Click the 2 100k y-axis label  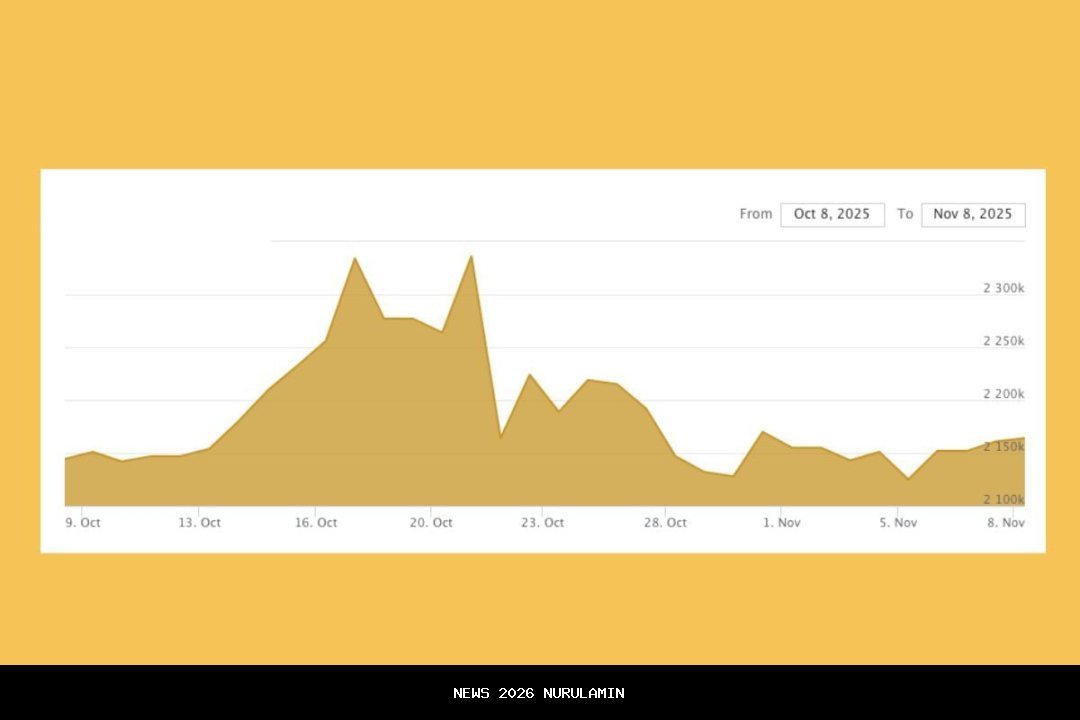coord(1003,500)
